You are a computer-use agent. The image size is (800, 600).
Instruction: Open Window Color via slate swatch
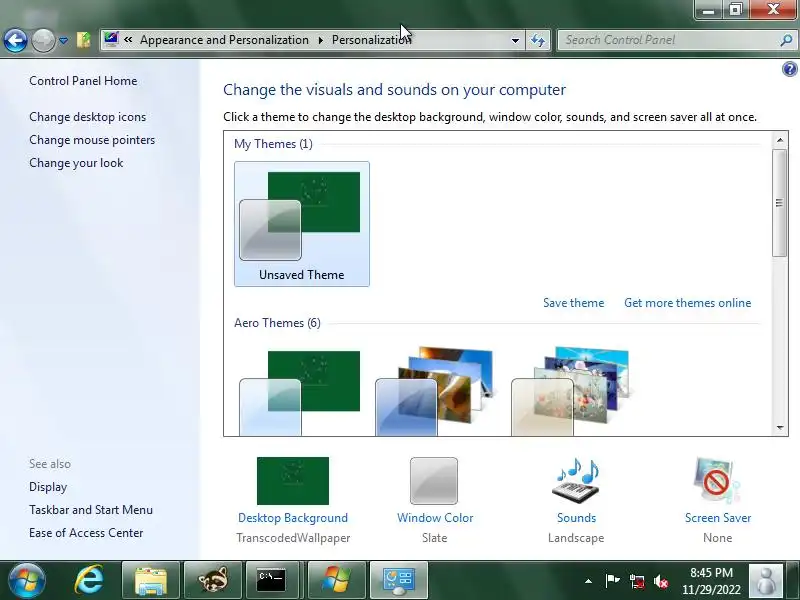434,481
